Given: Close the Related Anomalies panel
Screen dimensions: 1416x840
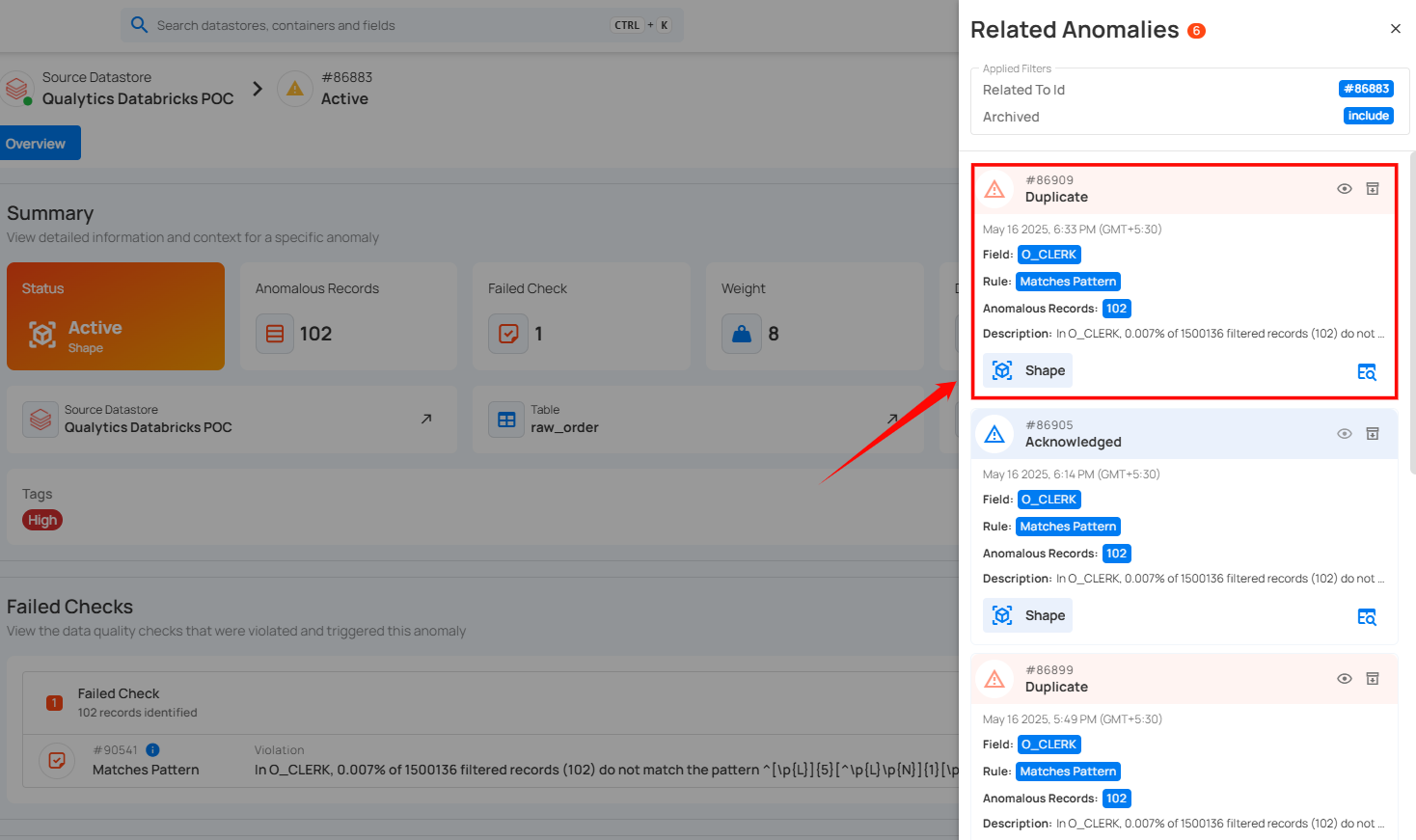Looking at the screenshot, I should tap(1395, 29).
